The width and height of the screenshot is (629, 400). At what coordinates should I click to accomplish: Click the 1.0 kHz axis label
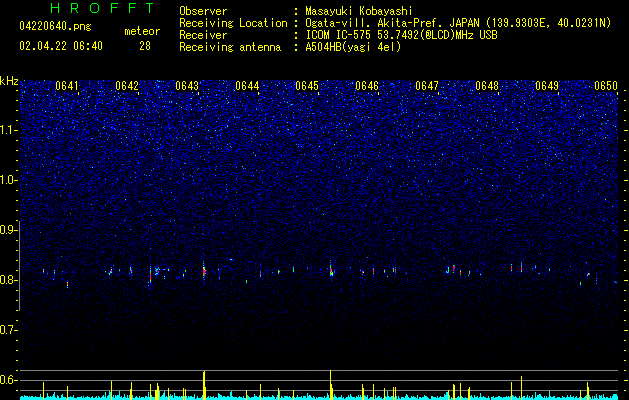pos(8,180)
